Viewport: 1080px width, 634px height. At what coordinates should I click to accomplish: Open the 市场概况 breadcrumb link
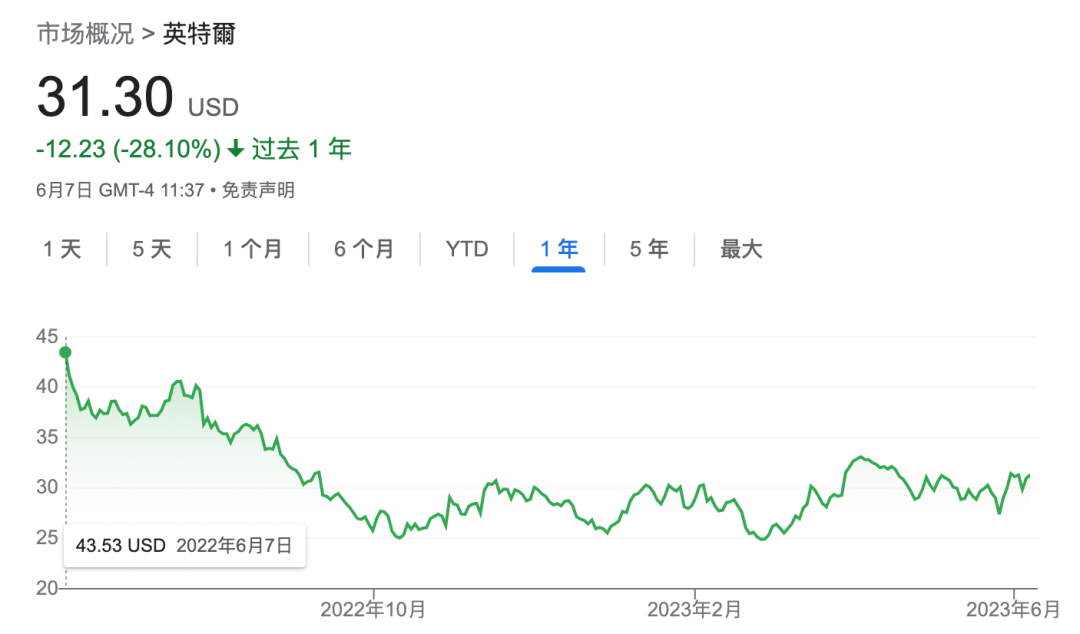click(x=85, y=34)
